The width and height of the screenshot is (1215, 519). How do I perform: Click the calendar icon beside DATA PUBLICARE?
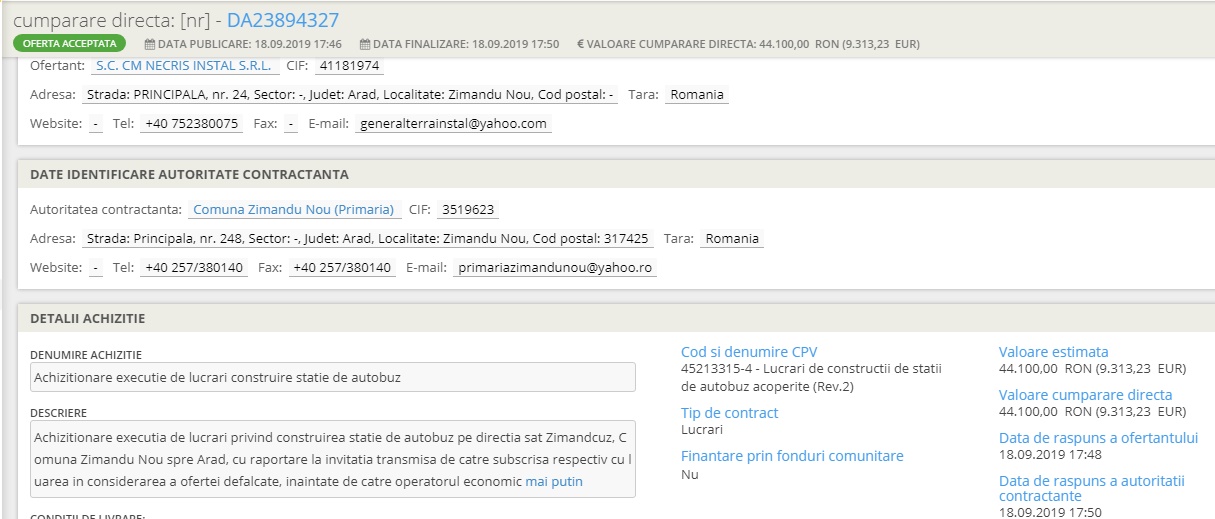(150, 44)
